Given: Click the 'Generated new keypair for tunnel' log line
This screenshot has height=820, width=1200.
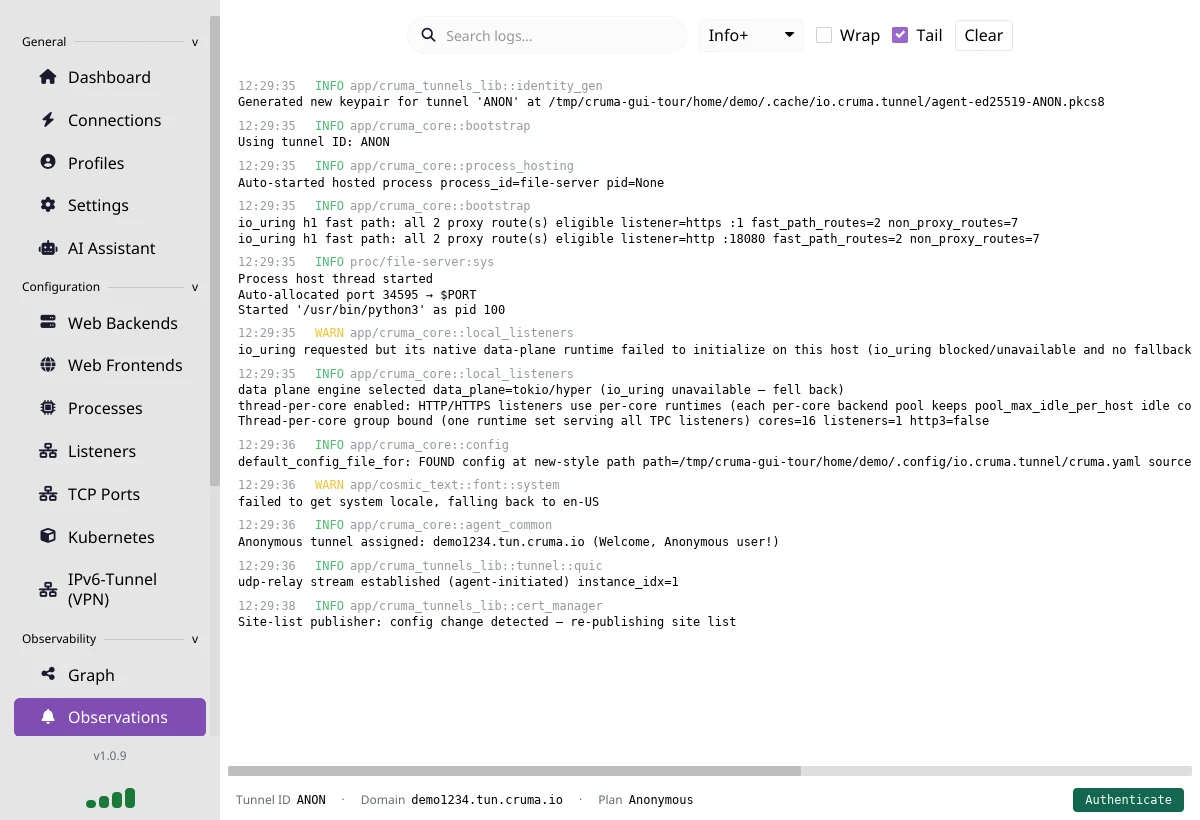Looking at the screenshot, I should [x=671, y=102].
